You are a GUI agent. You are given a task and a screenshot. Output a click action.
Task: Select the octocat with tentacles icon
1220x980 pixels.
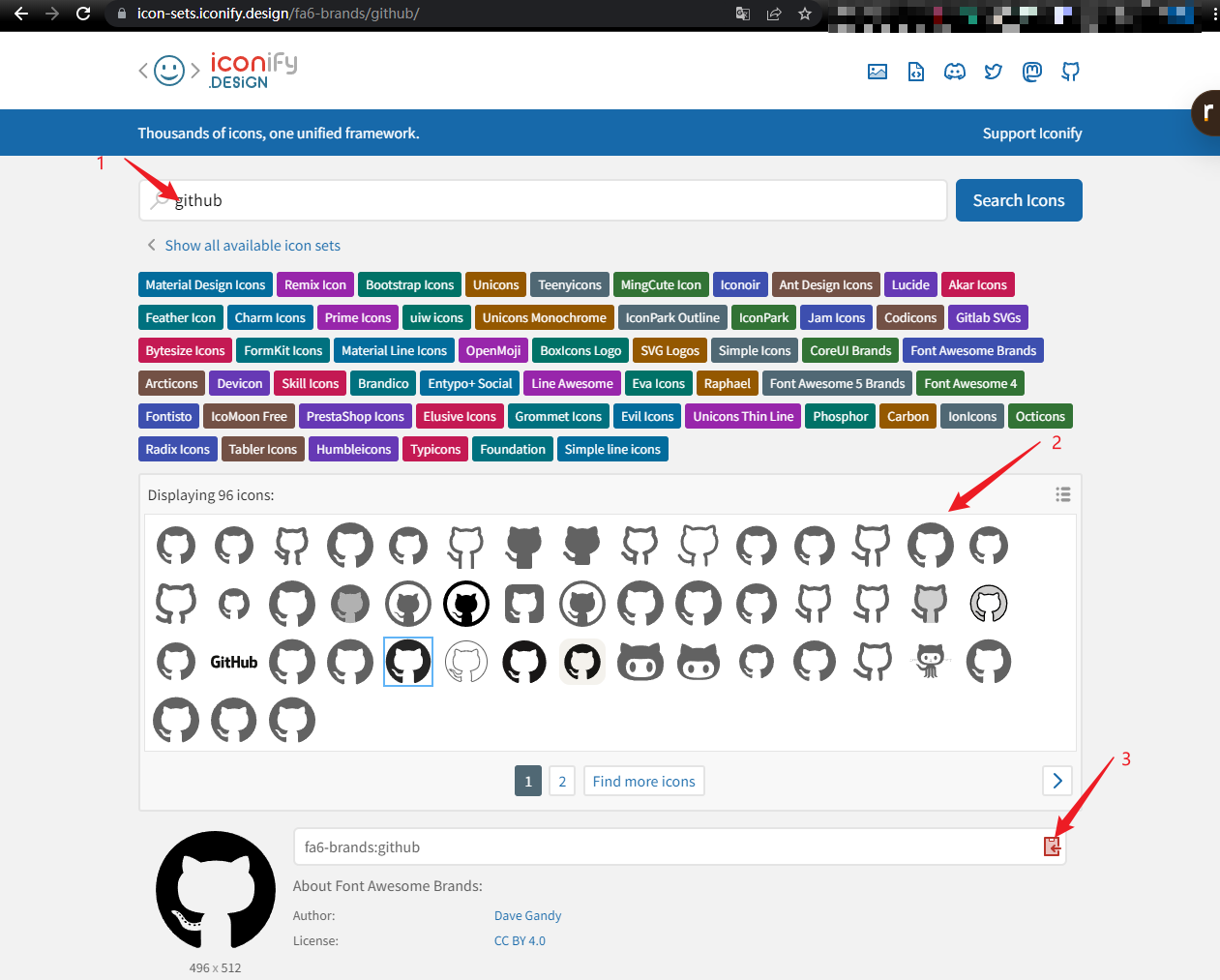(931, 662)
